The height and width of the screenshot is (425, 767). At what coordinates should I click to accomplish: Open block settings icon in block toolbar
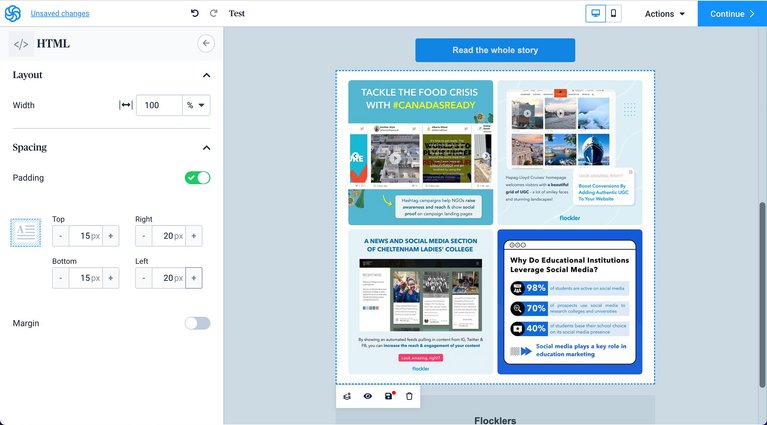(x=347, y=396)
